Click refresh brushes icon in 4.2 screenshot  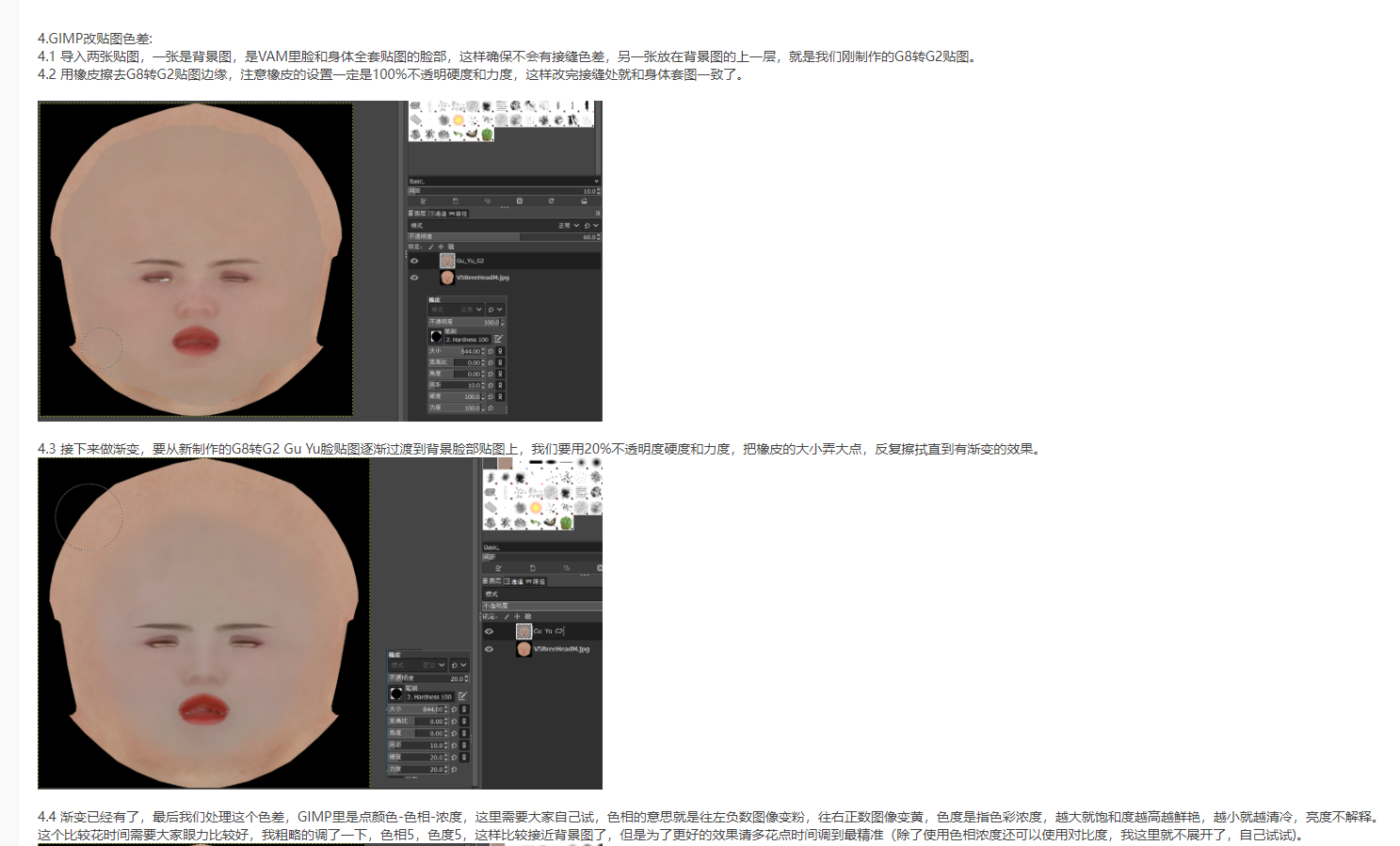tap(552, 201)
